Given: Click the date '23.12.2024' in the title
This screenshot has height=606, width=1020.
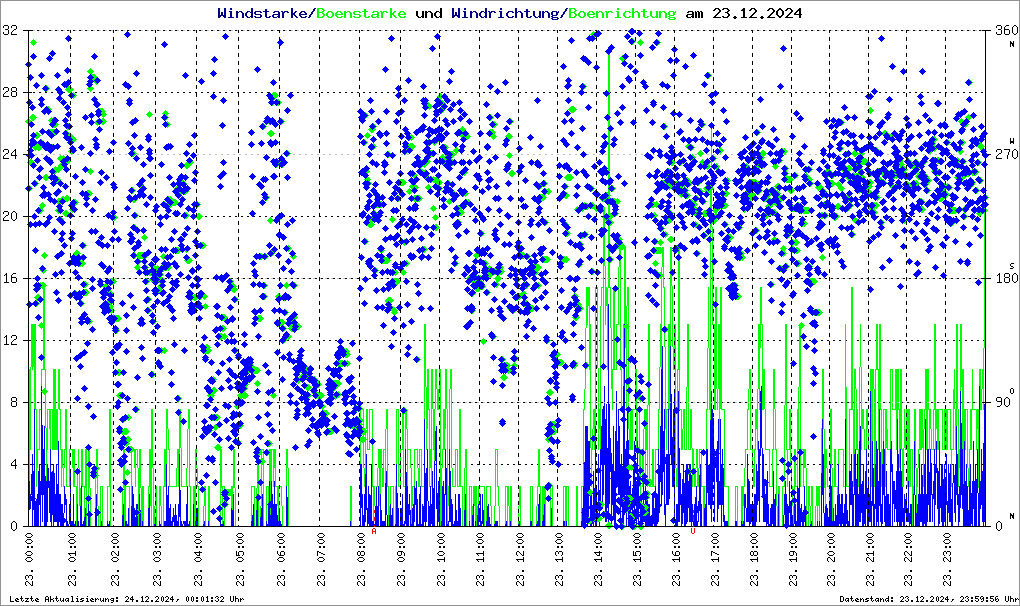Looking at the screenshot, I should click(x=757, y=13).
